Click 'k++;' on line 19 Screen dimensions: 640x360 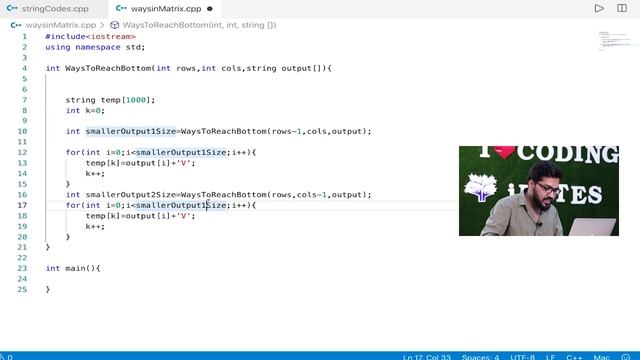tap(95, 226)
